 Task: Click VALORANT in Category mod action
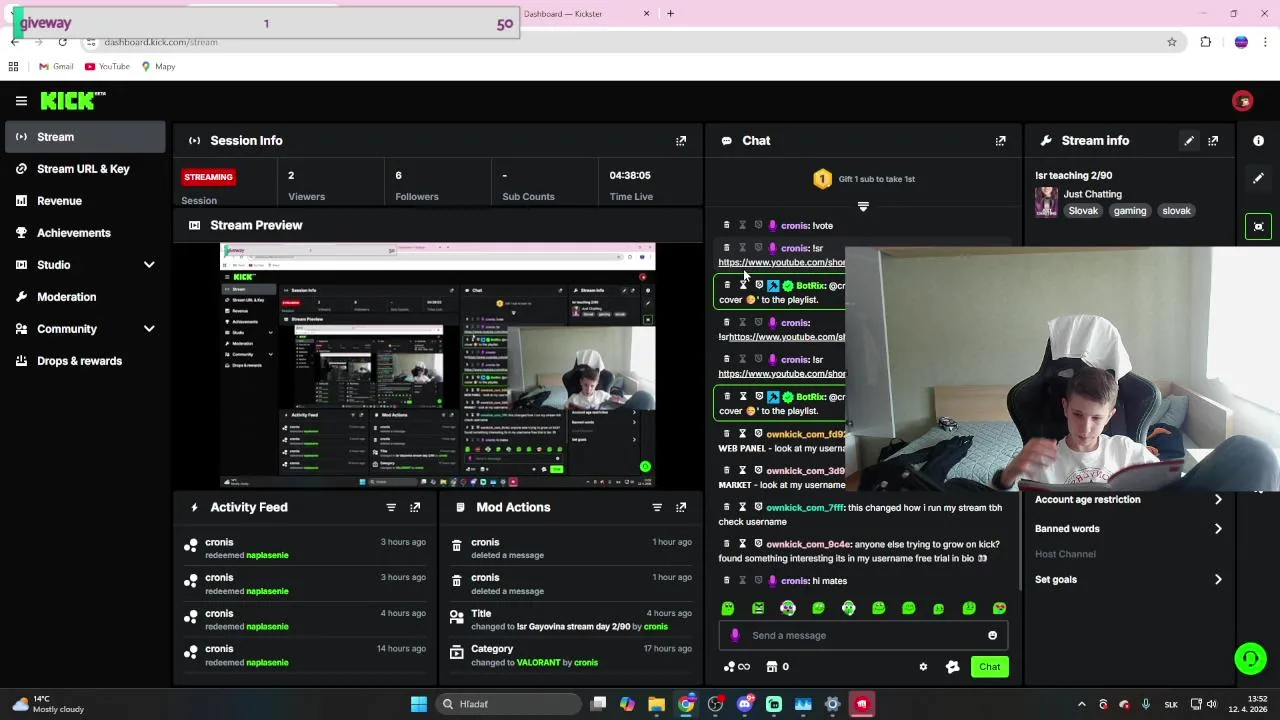(537, 663)
